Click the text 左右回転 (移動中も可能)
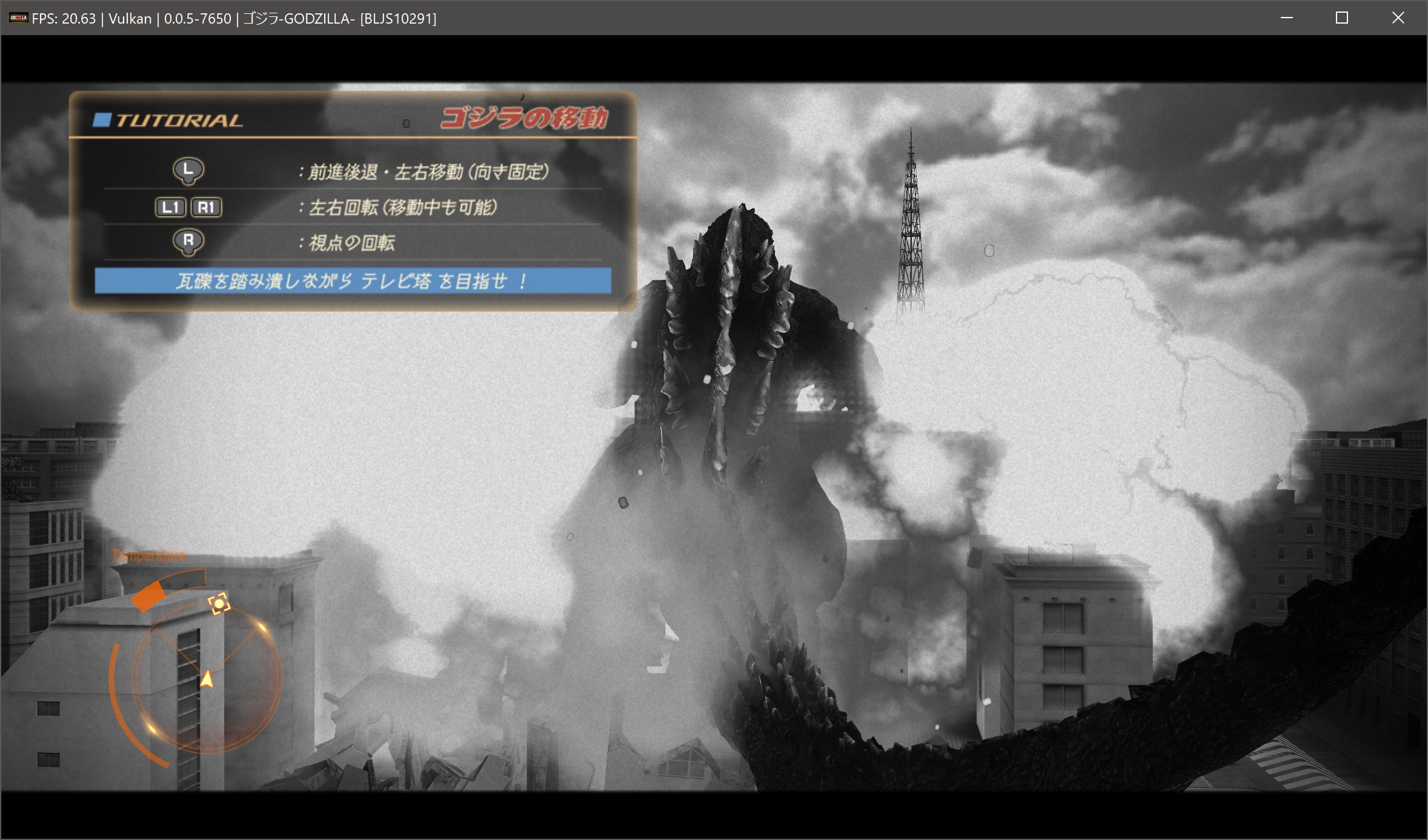Viewport: 1428px width, 840px height. click(403, 208)
